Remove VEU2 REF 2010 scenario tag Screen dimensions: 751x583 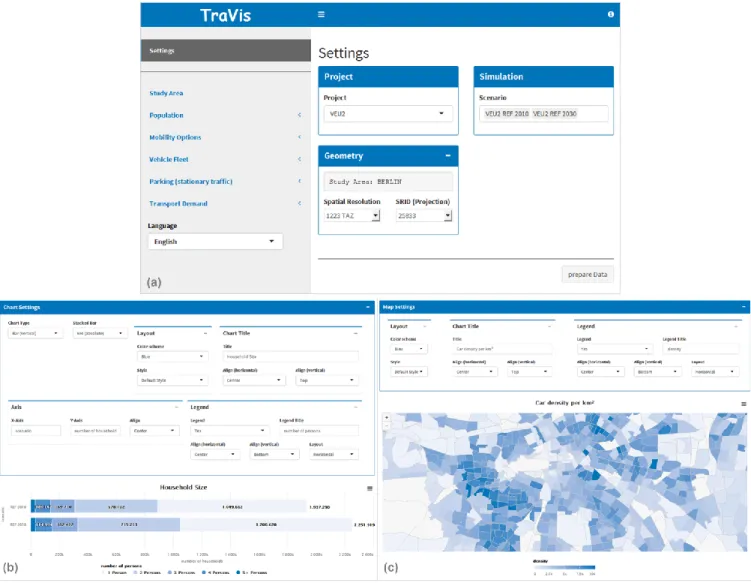[507, 114]
